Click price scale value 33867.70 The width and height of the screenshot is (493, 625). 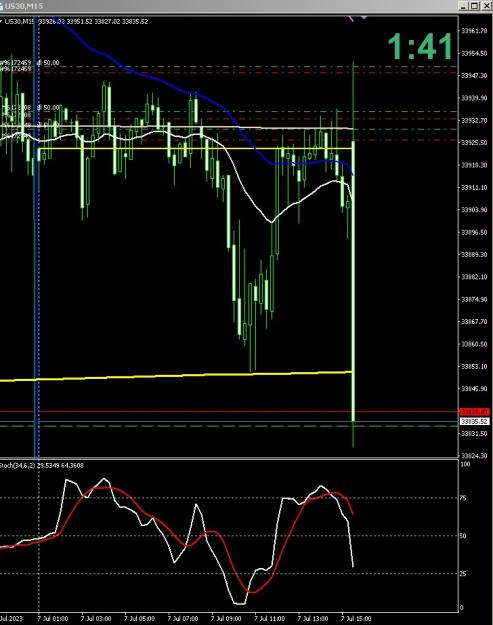pos(474,321)
